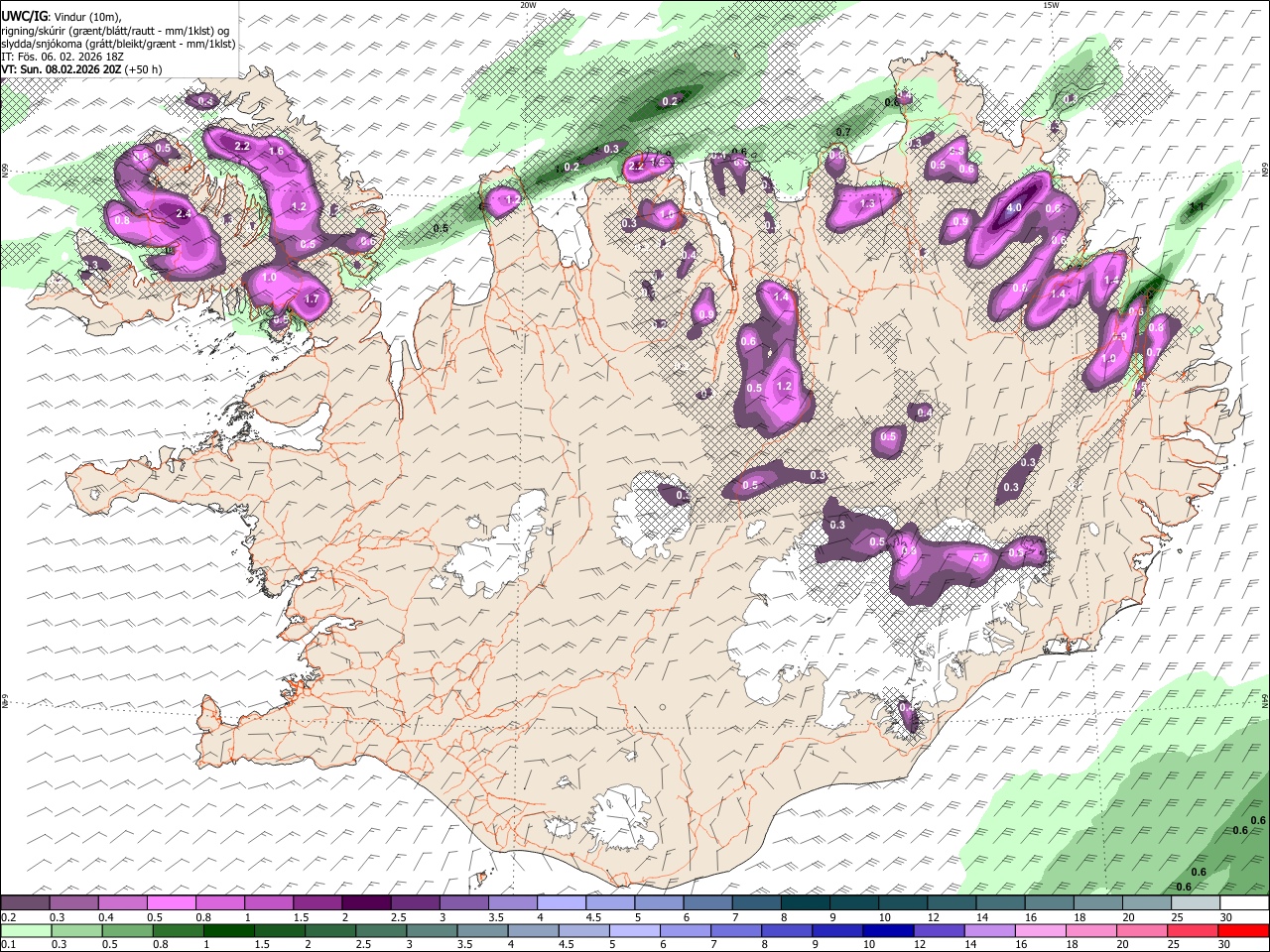
Task: Click the upper legend swatch between 25 and 30
Action: [1196, 902]
